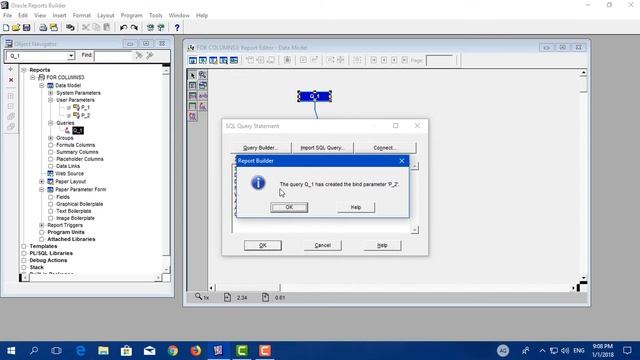Open the File menu
Image resolution: width=640 pixels, height=360 pixels.
[x=7, y=15]
